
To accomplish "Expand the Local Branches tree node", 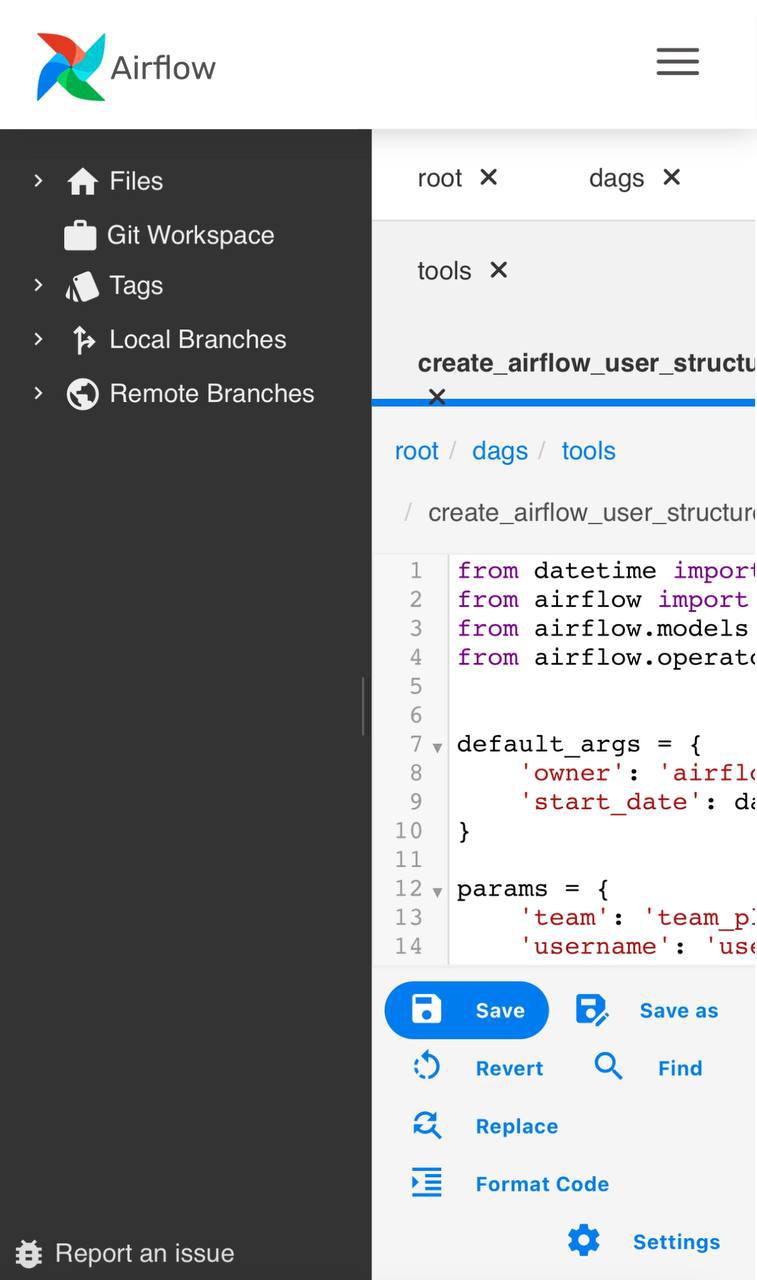I will [x=38, y=339].
